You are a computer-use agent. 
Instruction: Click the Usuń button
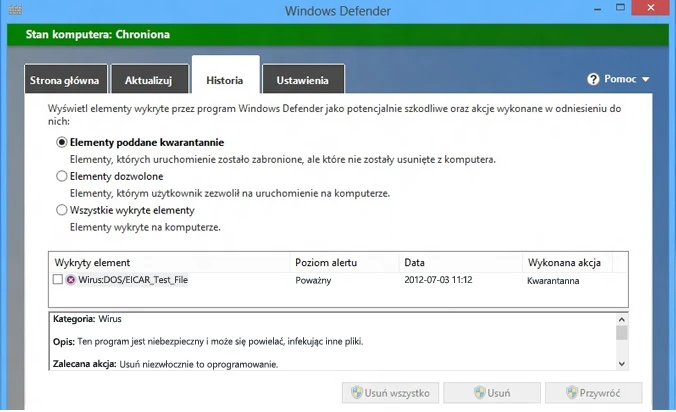[x=492, y=393]
